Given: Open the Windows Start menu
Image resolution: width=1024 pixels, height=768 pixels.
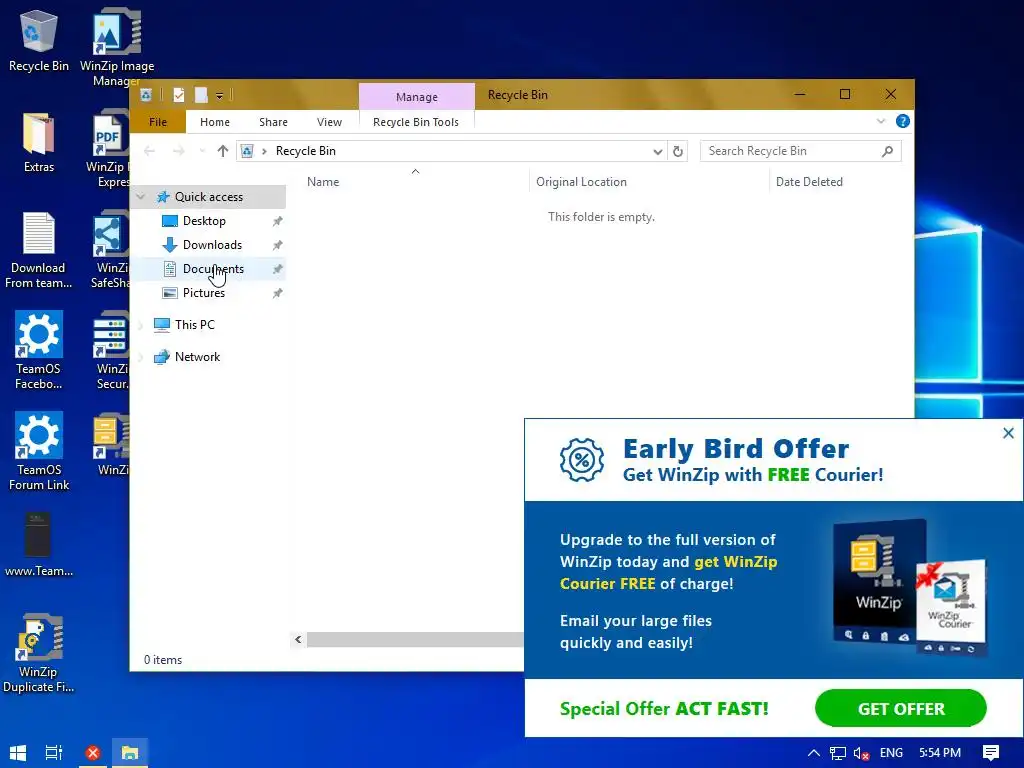Looking at the screenshot, I should [x=18, y=753].
